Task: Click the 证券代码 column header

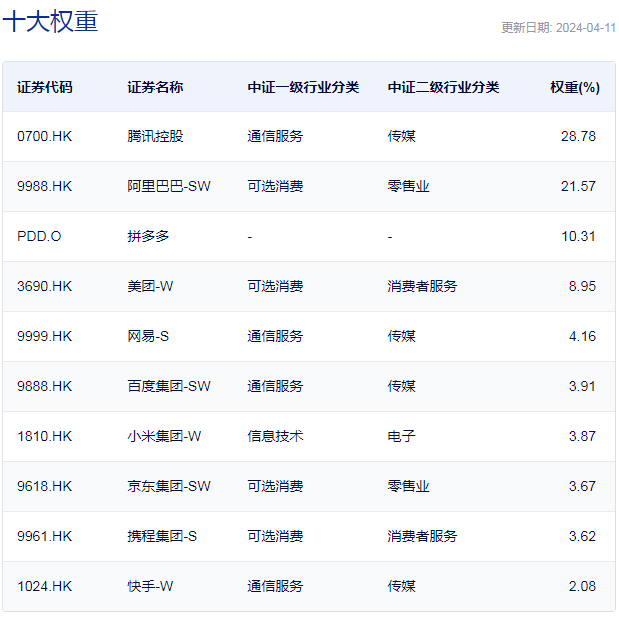Action: (45, 87)
